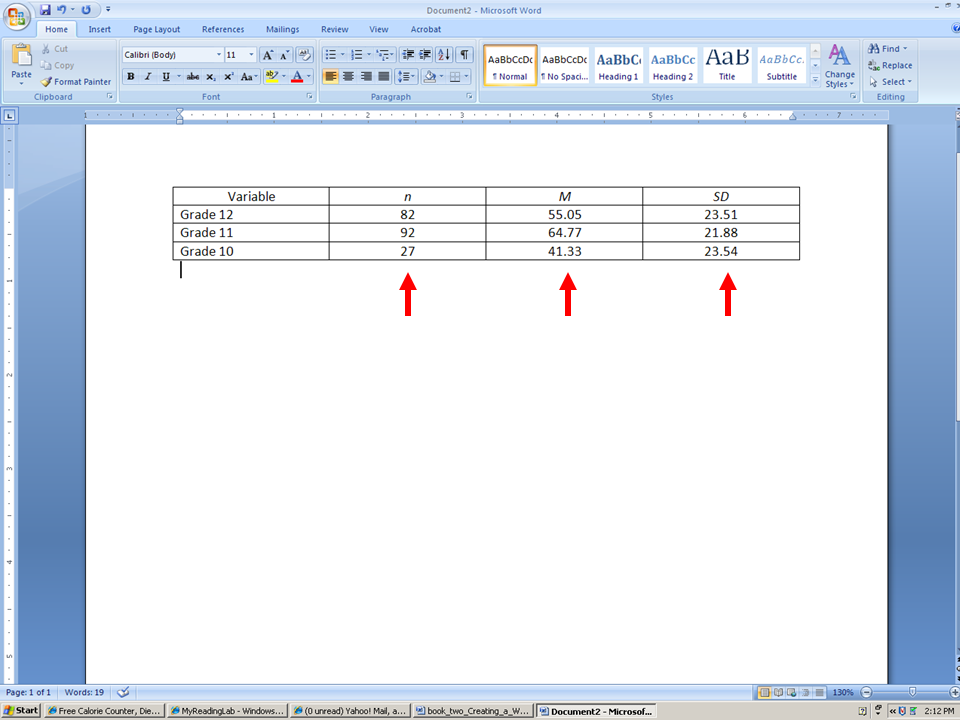Toggle Italic formatting on

point(147,77)
